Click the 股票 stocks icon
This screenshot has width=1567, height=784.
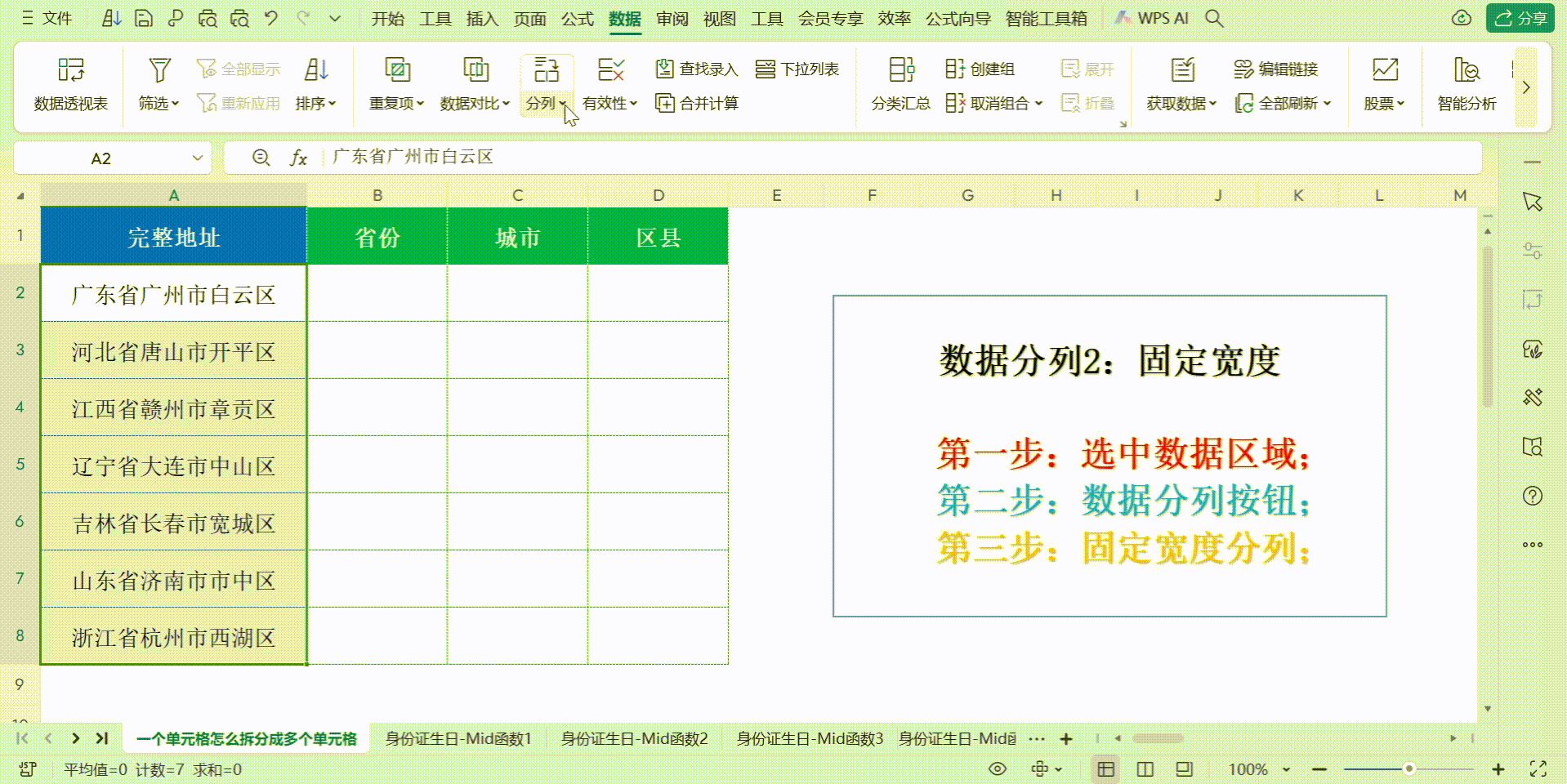pyautogui.click(x=1385, y=70)
